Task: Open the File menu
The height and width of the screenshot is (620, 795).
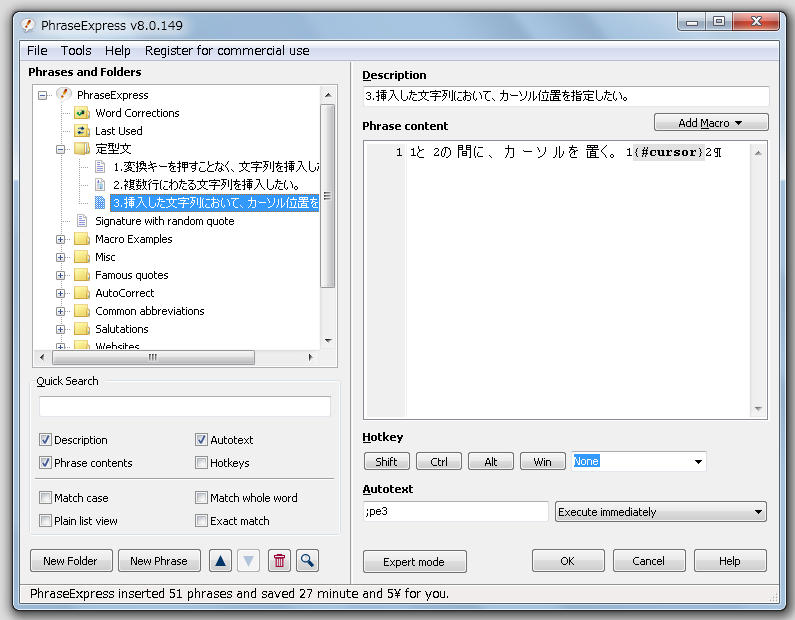Action: 37,51
